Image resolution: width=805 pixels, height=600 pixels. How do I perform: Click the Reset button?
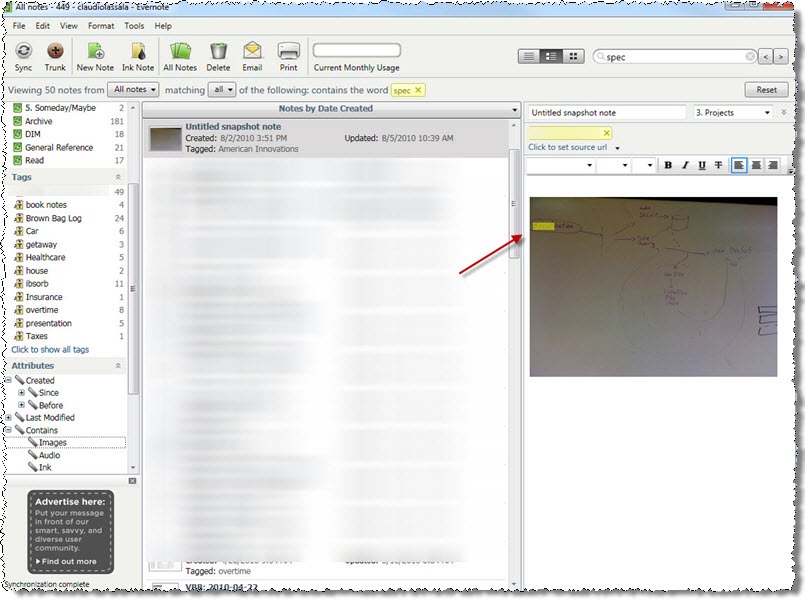click(766, 90)
